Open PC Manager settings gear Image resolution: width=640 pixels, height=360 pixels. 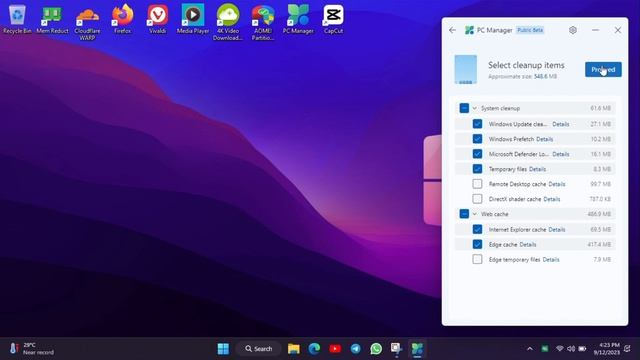point(573,30)
